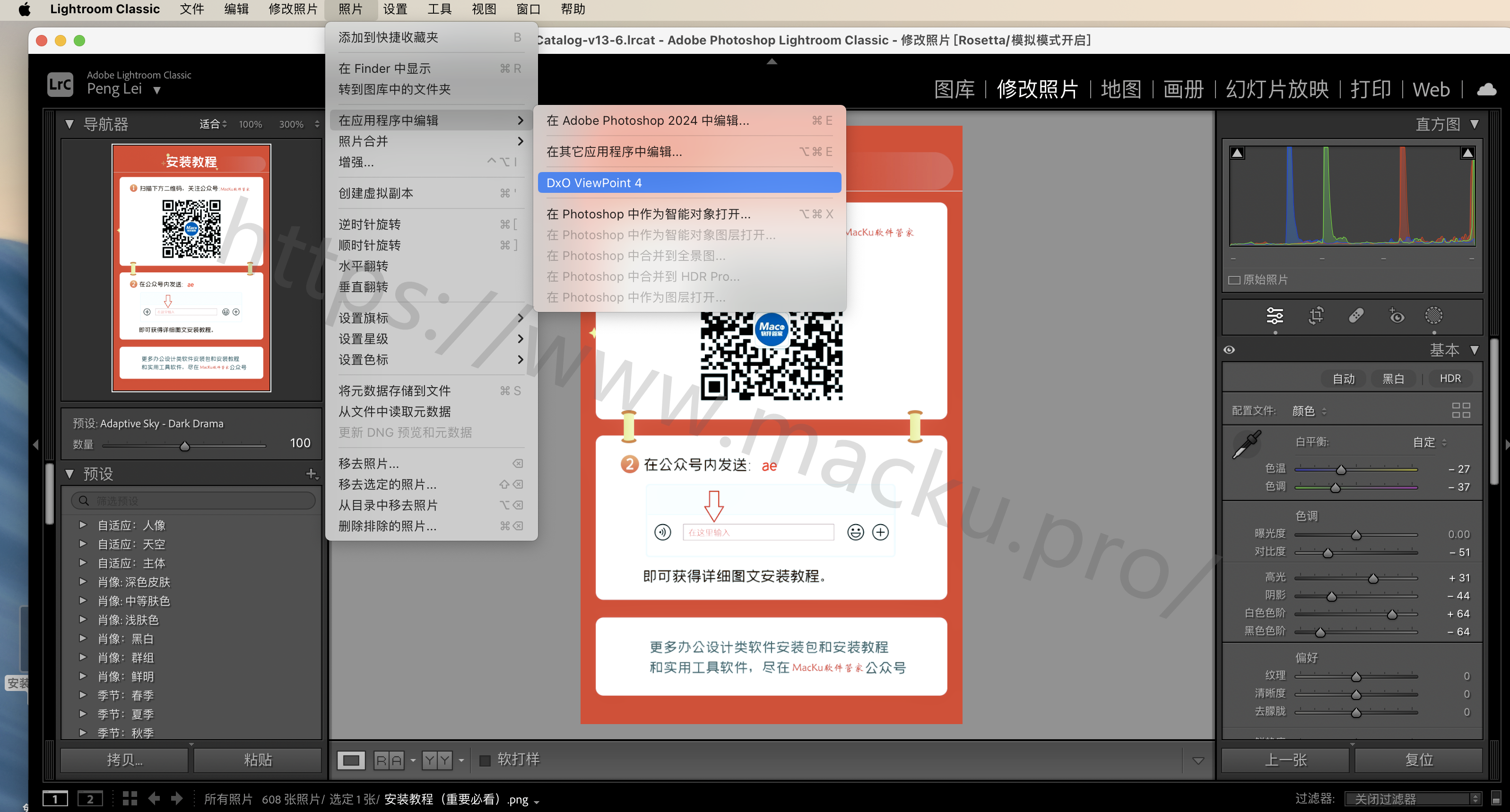Switch to the 图库 module
Screen dimensions: 1510x812
(x=955, y=90)
